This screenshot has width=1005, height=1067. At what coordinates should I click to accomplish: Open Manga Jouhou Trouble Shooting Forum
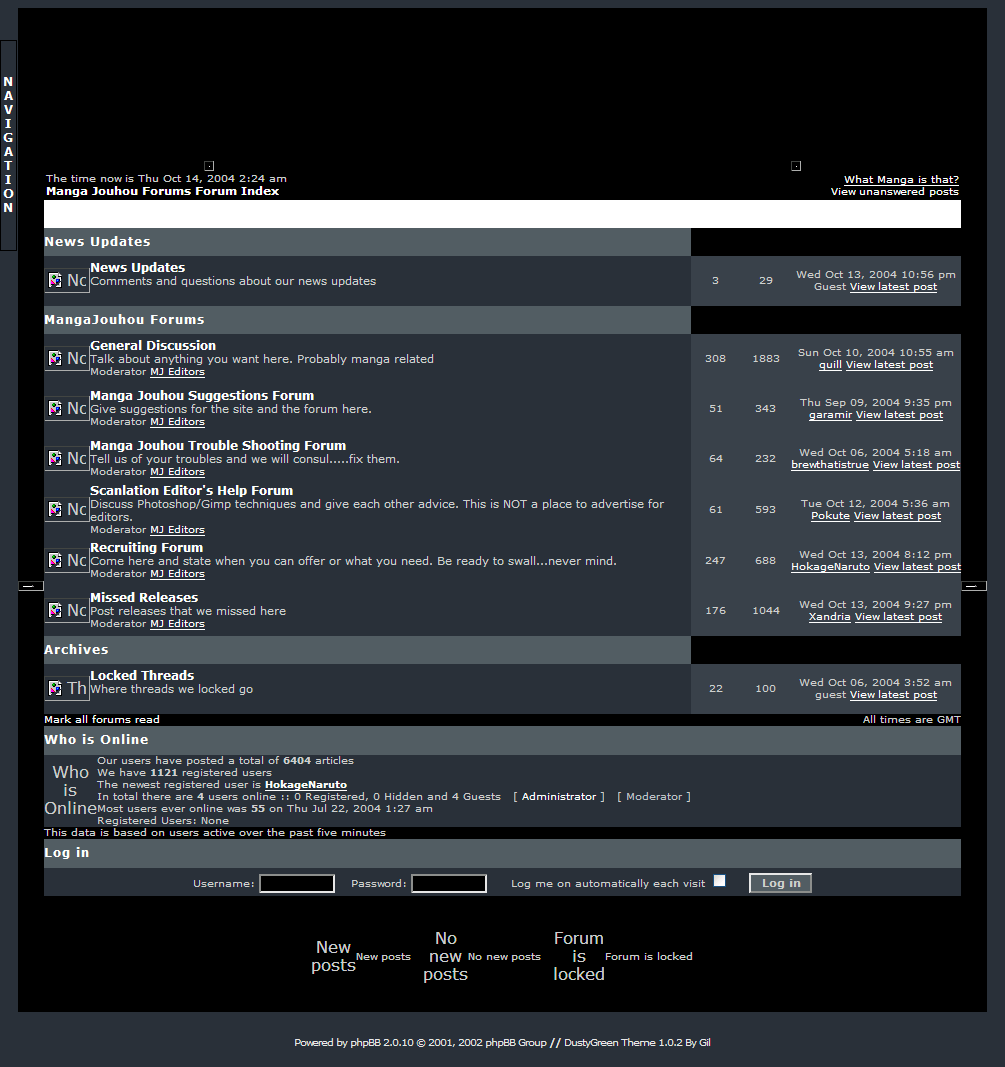point(218,446)
